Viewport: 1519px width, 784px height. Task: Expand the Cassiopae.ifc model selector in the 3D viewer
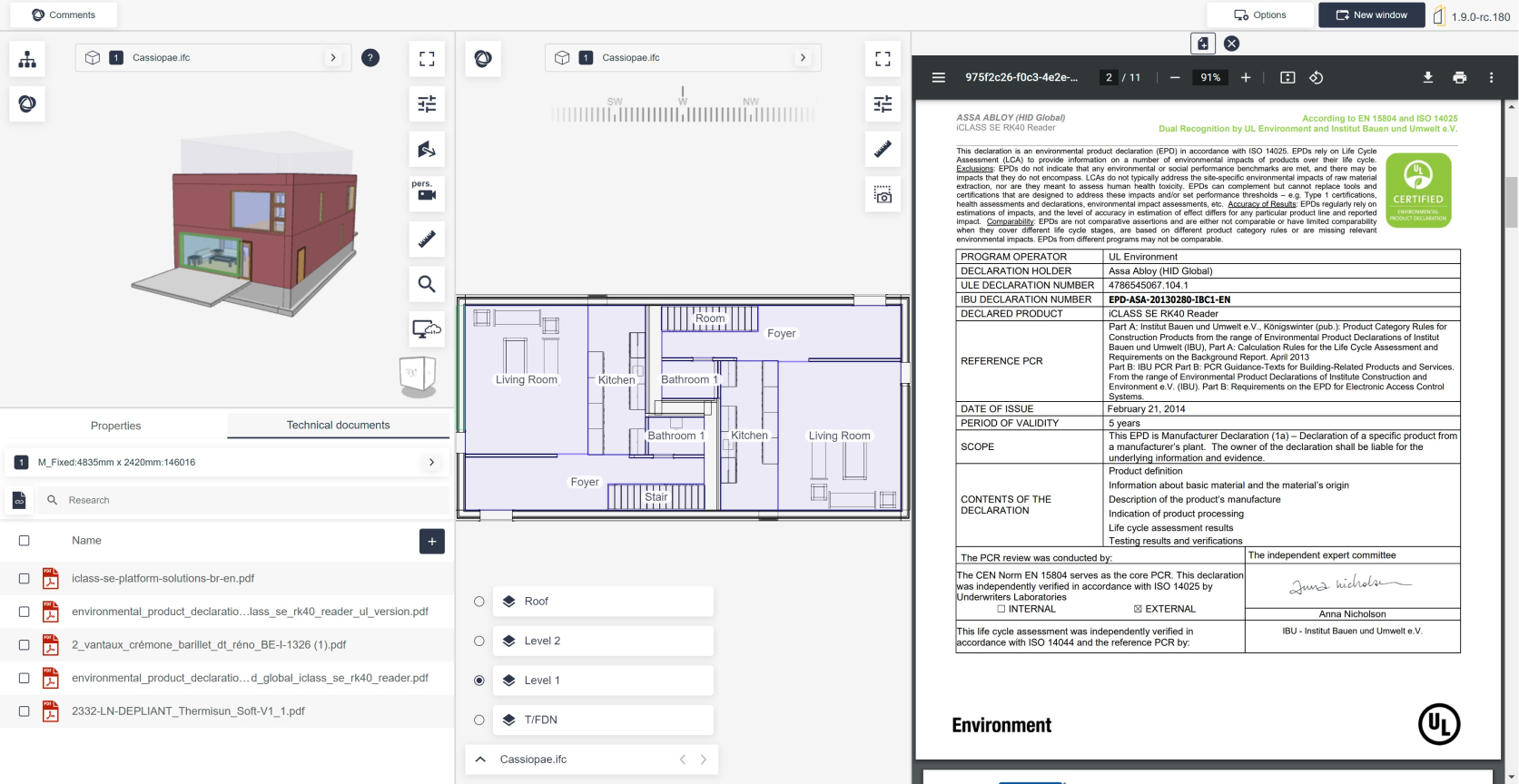click(x=333, y=58)
